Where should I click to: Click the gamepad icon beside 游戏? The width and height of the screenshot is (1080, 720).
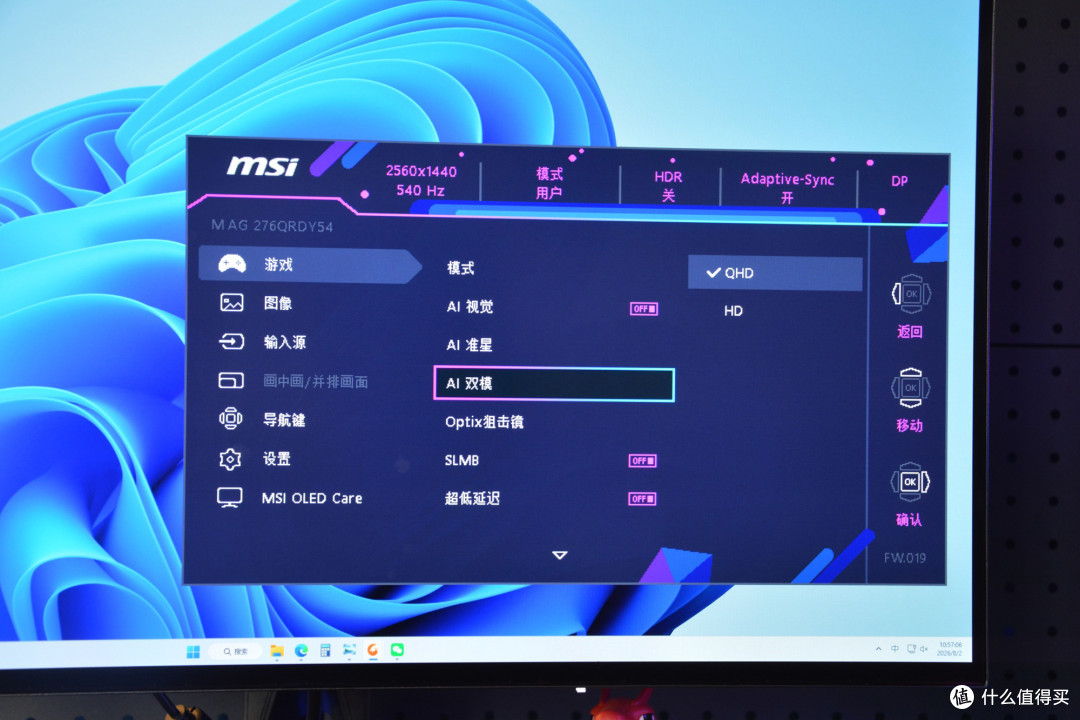(232, 264)
